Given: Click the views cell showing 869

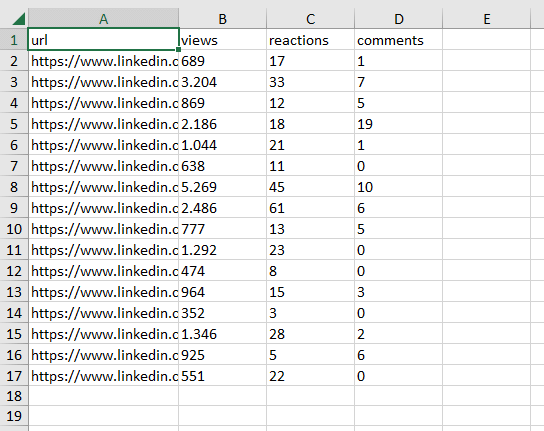Looking at the screenshot, I should [x=222, y=103].
